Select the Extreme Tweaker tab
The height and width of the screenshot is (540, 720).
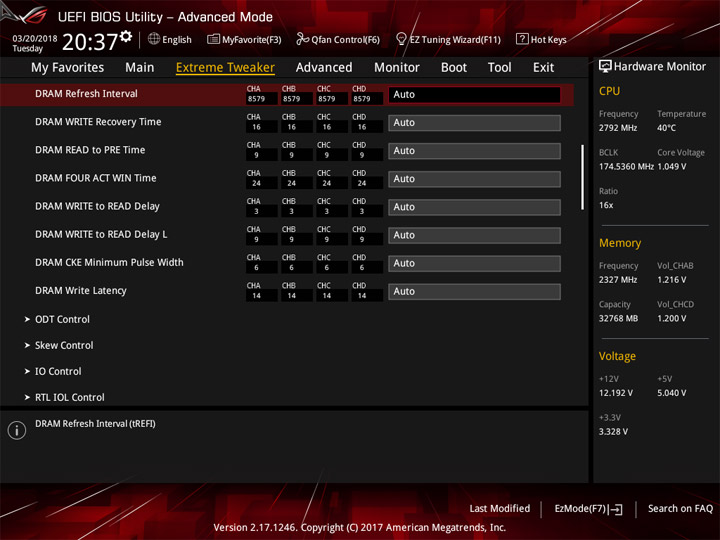click(x=225, y=68)
